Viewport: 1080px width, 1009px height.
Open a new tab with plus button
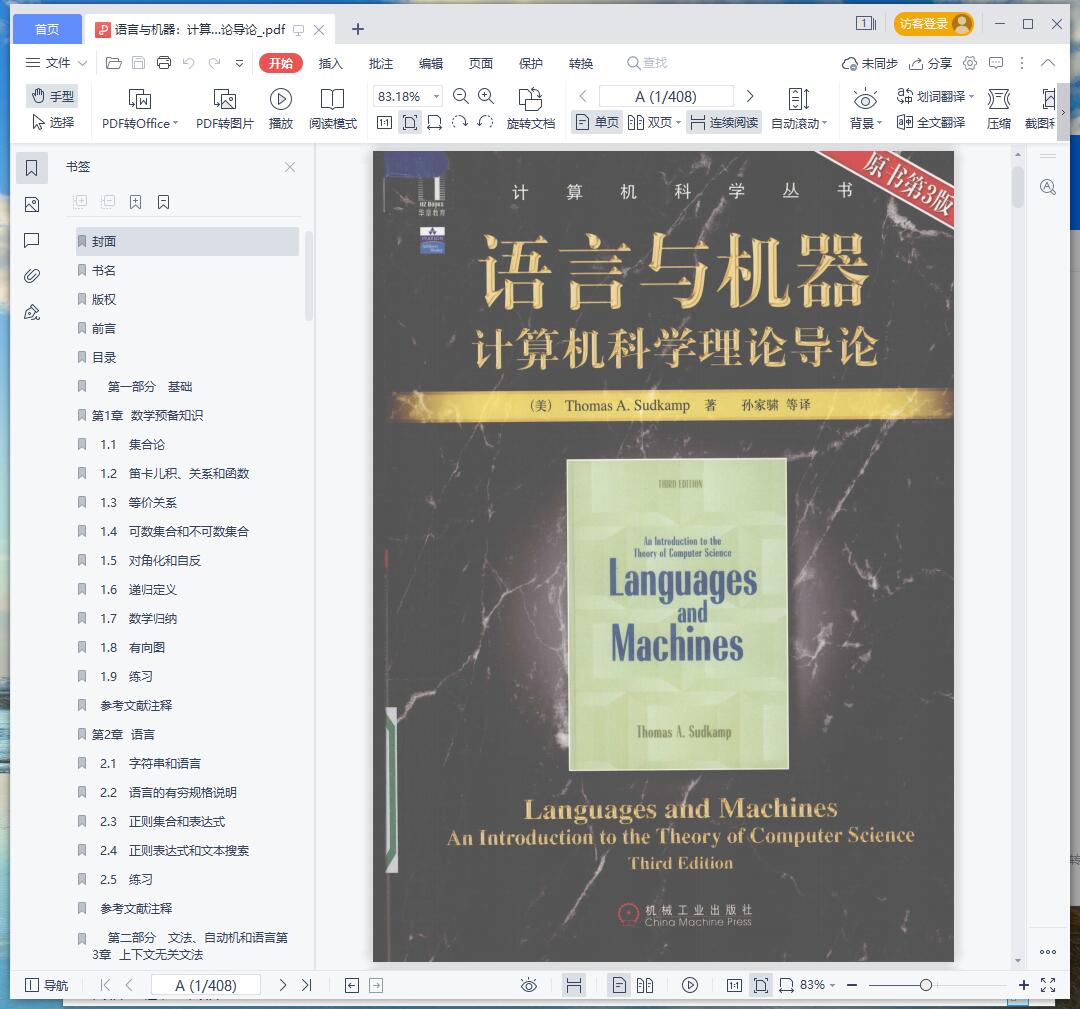(x=357, y=29)
